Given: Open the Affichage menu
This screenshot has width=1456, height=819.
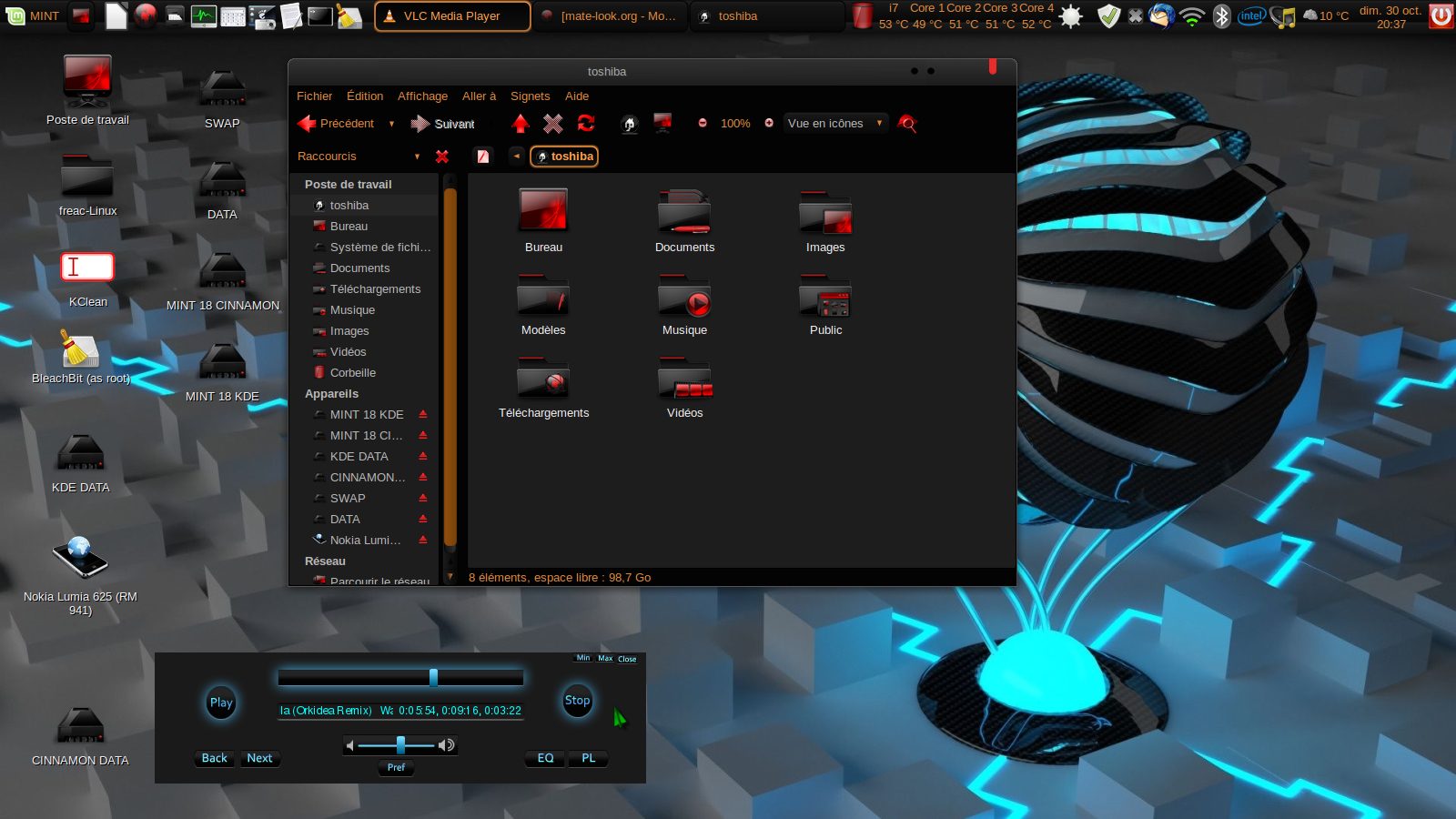Looking at the screenshot, I should pyautogui.click(x=422, y=96).
